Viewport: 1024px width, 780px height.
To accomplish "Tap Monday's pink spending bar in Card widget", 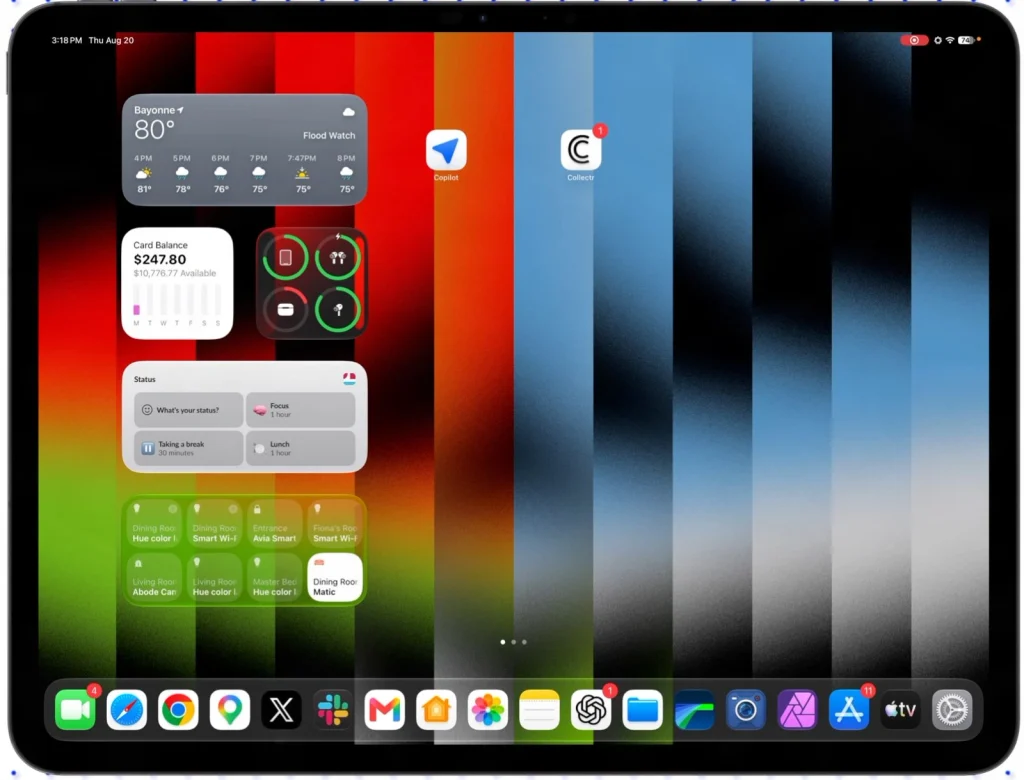I will pyautogui.click(x=136, y=309).
